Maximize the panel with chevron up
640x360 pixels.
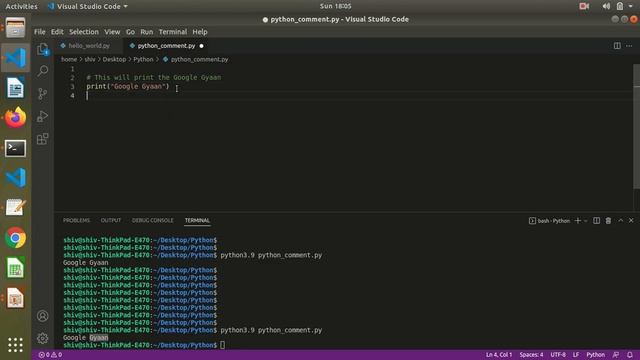620,220
